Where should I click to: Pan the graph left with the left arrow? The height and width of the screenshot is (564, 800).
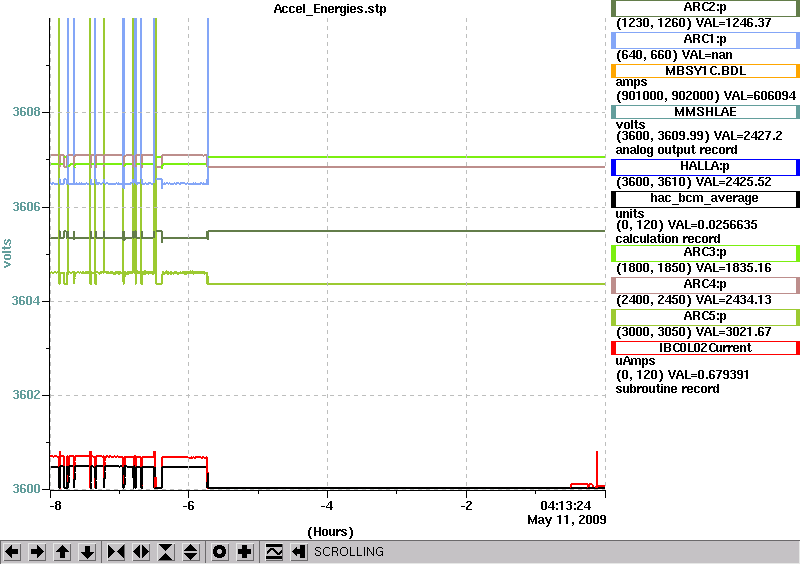click(12, 552)
